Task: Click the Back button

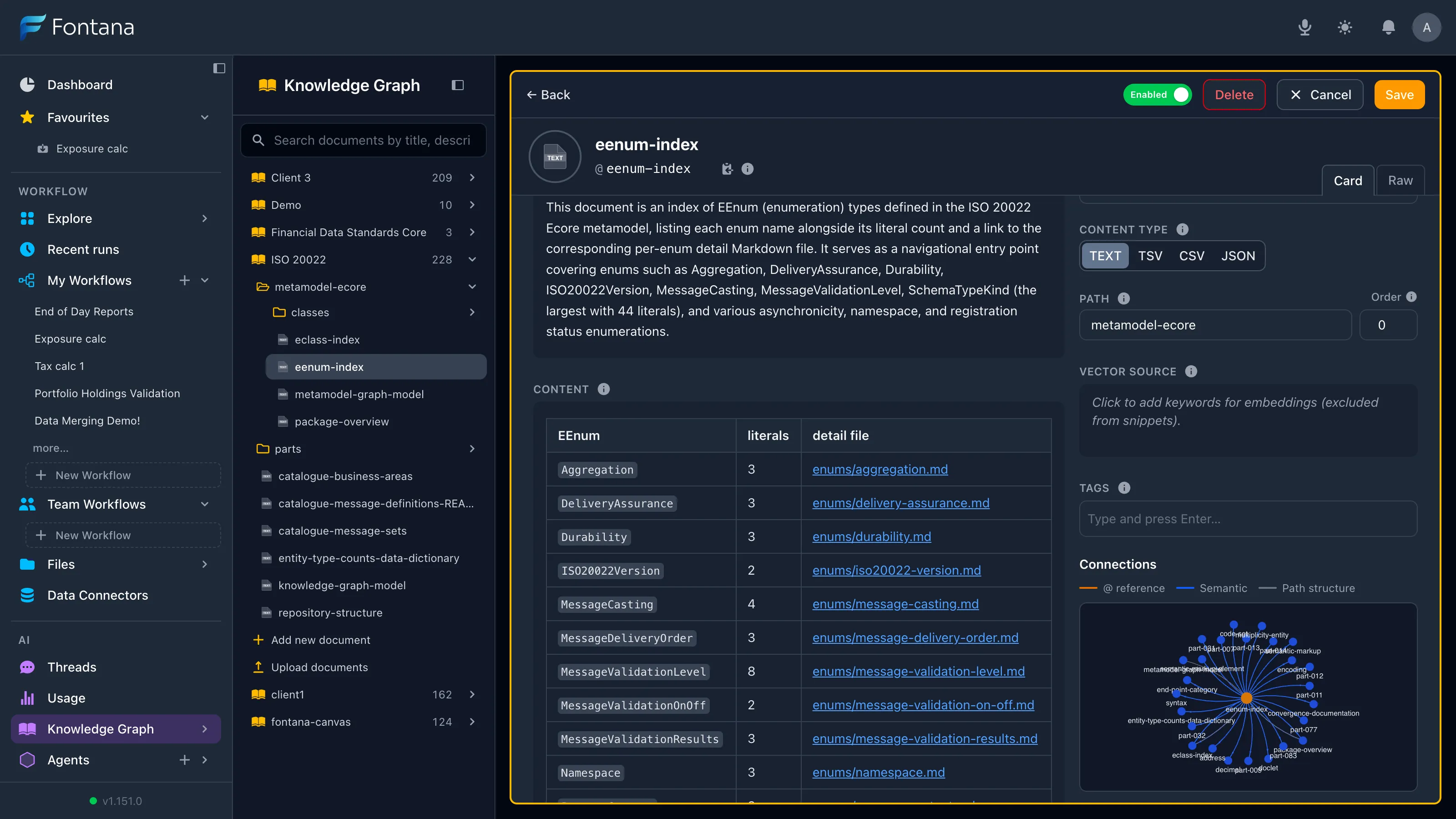Action: tap(548, 94)
